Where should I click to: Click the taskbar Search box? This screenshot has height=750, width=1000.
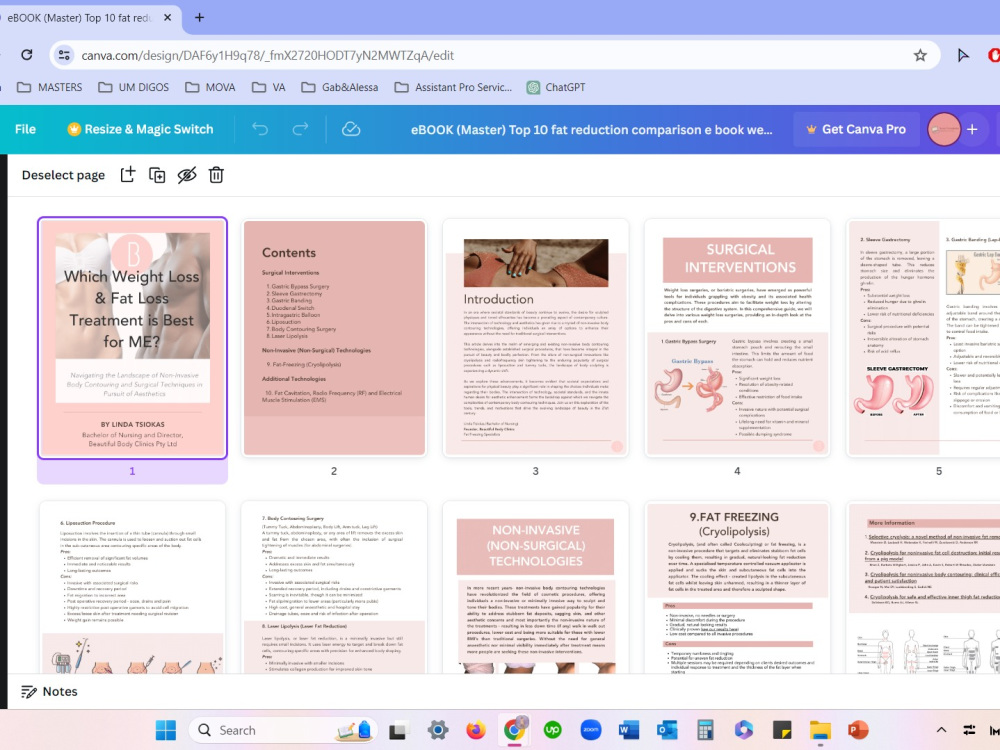pos(283,730)
